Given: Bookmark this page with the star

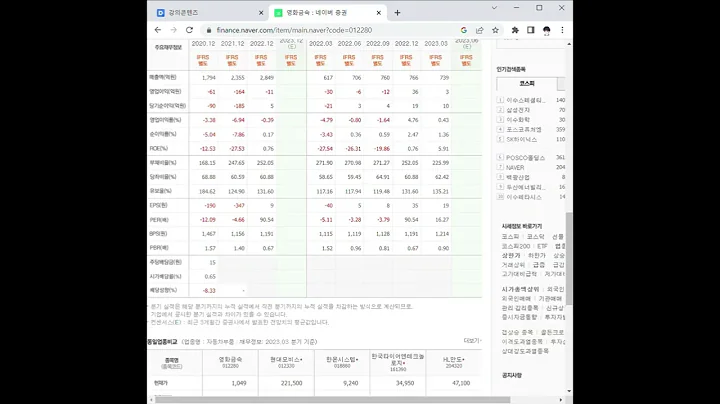Looking at the screenshot, I should (495, 30).
